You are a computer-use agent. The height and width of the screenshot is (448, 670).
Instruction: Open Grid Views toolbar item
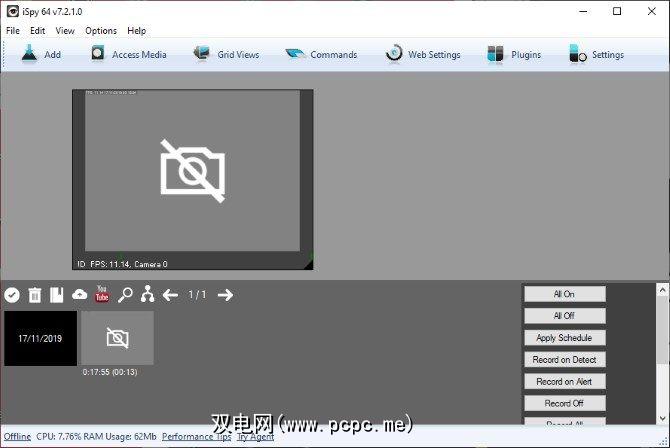tap(226, 54)
